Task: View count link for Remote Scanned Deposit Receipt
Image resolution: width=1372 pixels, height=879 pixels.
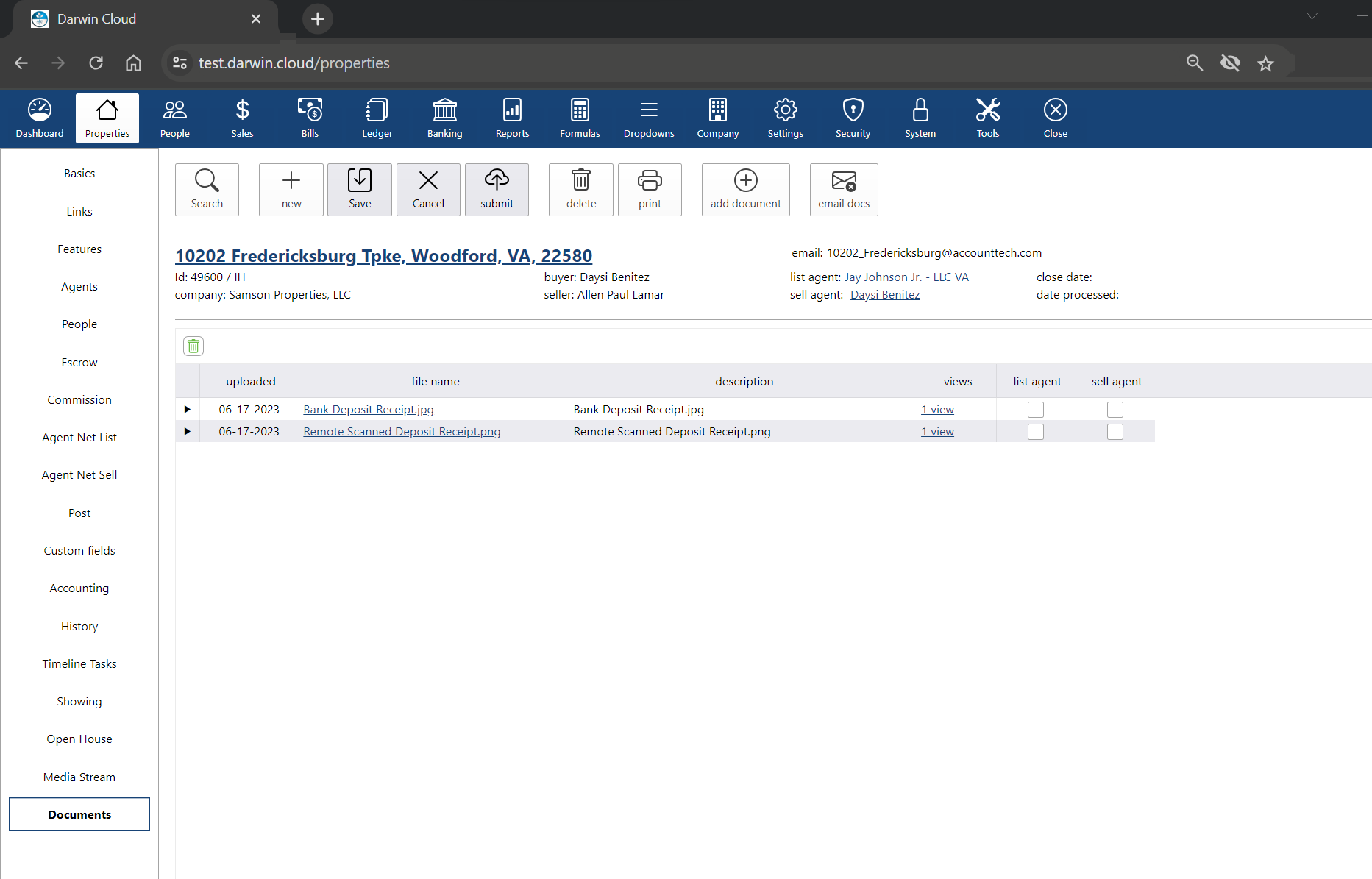Action: (937, 432)
